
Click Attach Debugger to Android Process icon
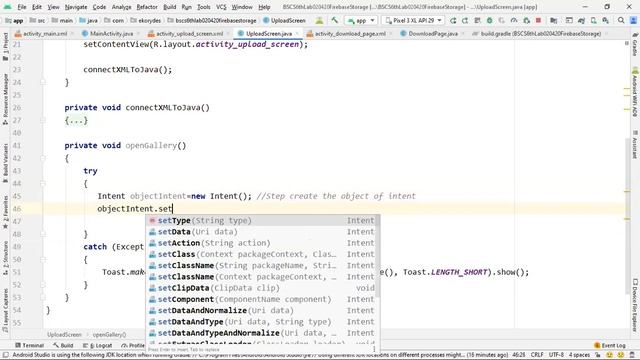pos(526,20)
